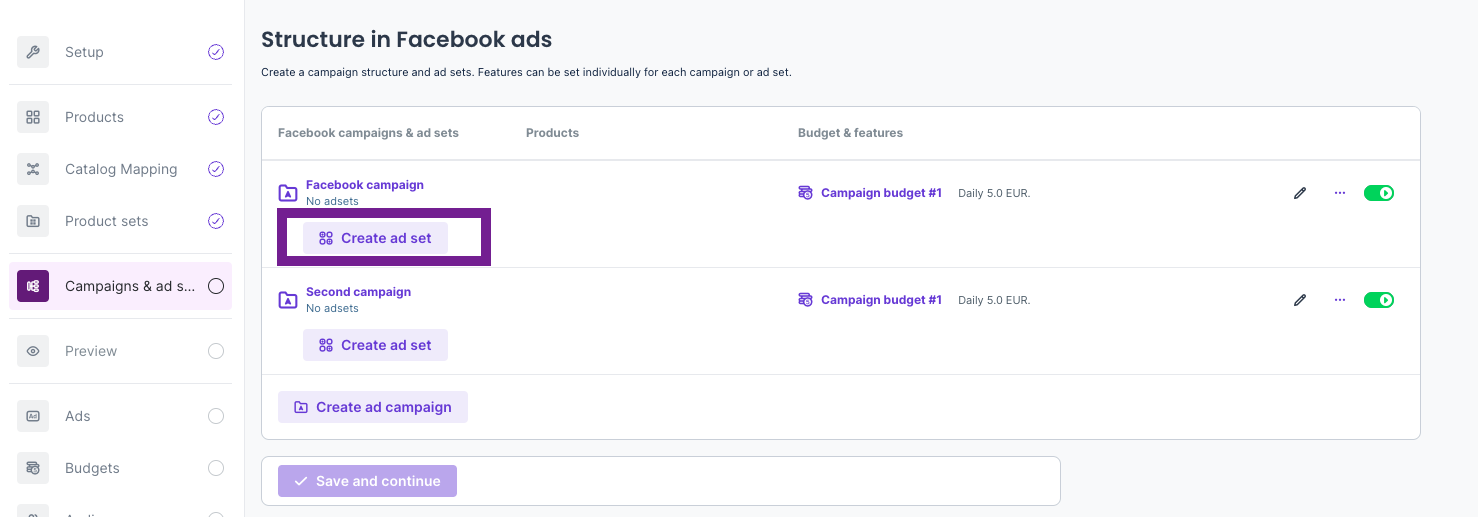This screenshot has width=1478, height=517.
Task: Click Products completed checkmark circle
Action: 216,117
